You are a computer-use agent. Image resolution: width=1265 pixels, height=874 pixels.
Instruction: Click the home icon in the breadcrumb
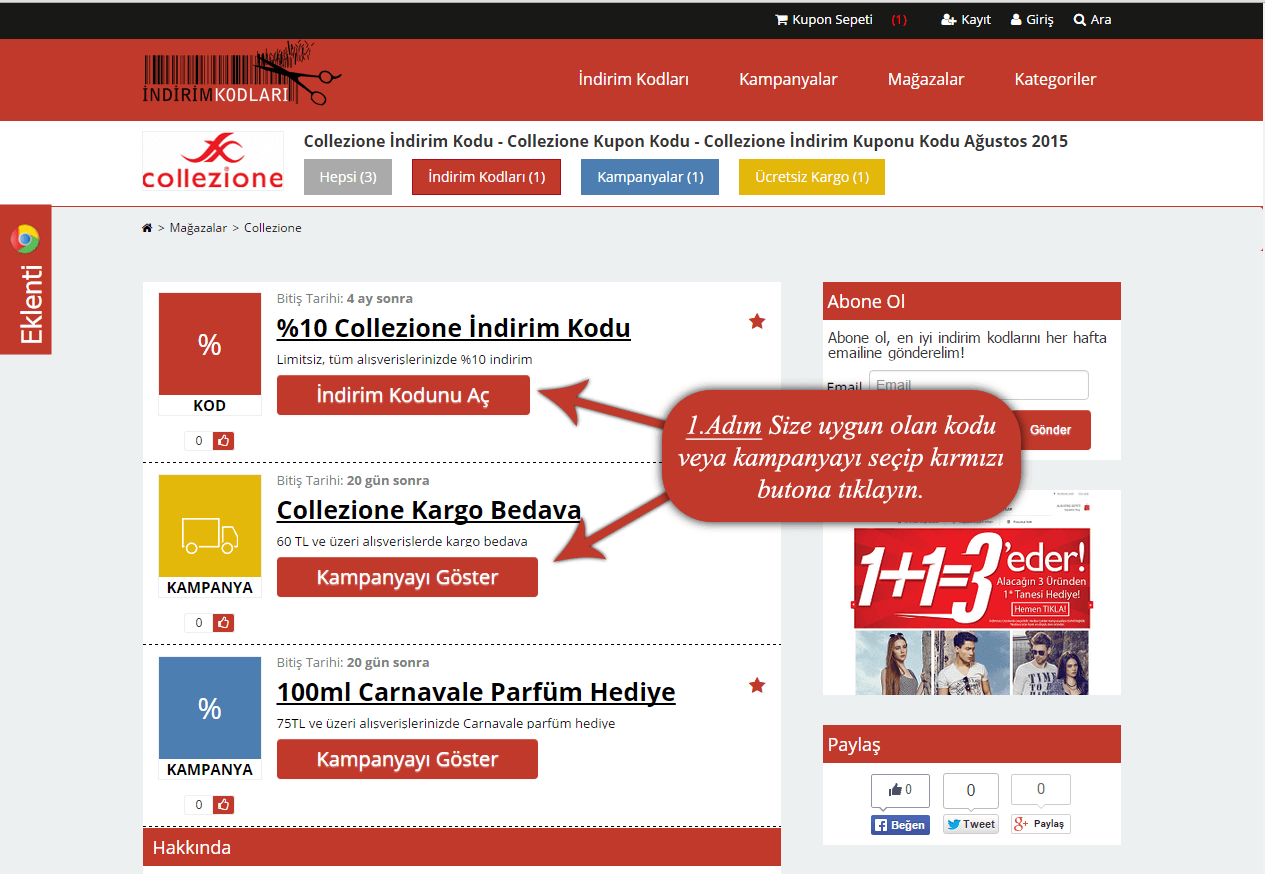147,228
